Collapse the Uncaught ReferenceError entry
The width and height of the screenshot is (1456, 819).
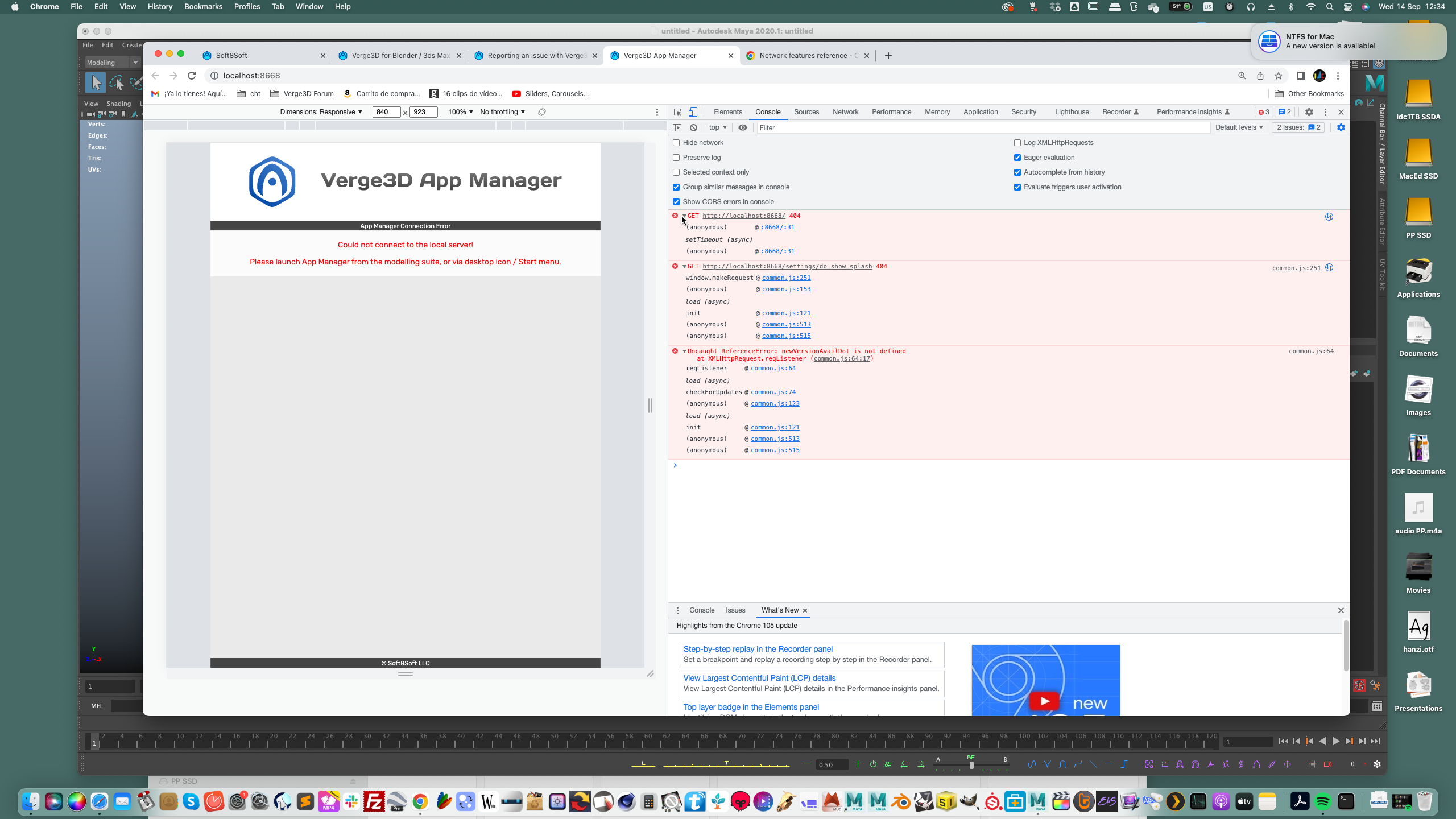[x=684, y=351]
